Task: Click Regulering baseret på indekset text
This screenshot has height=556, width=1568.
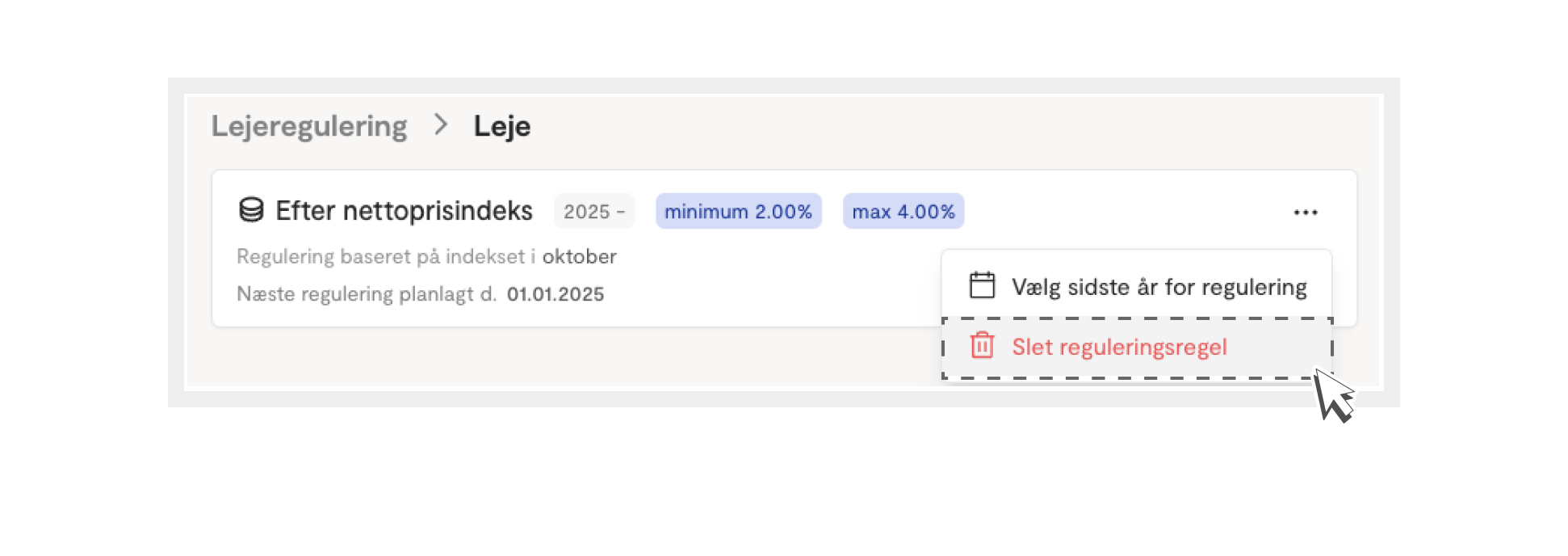Action: point(386,257)
